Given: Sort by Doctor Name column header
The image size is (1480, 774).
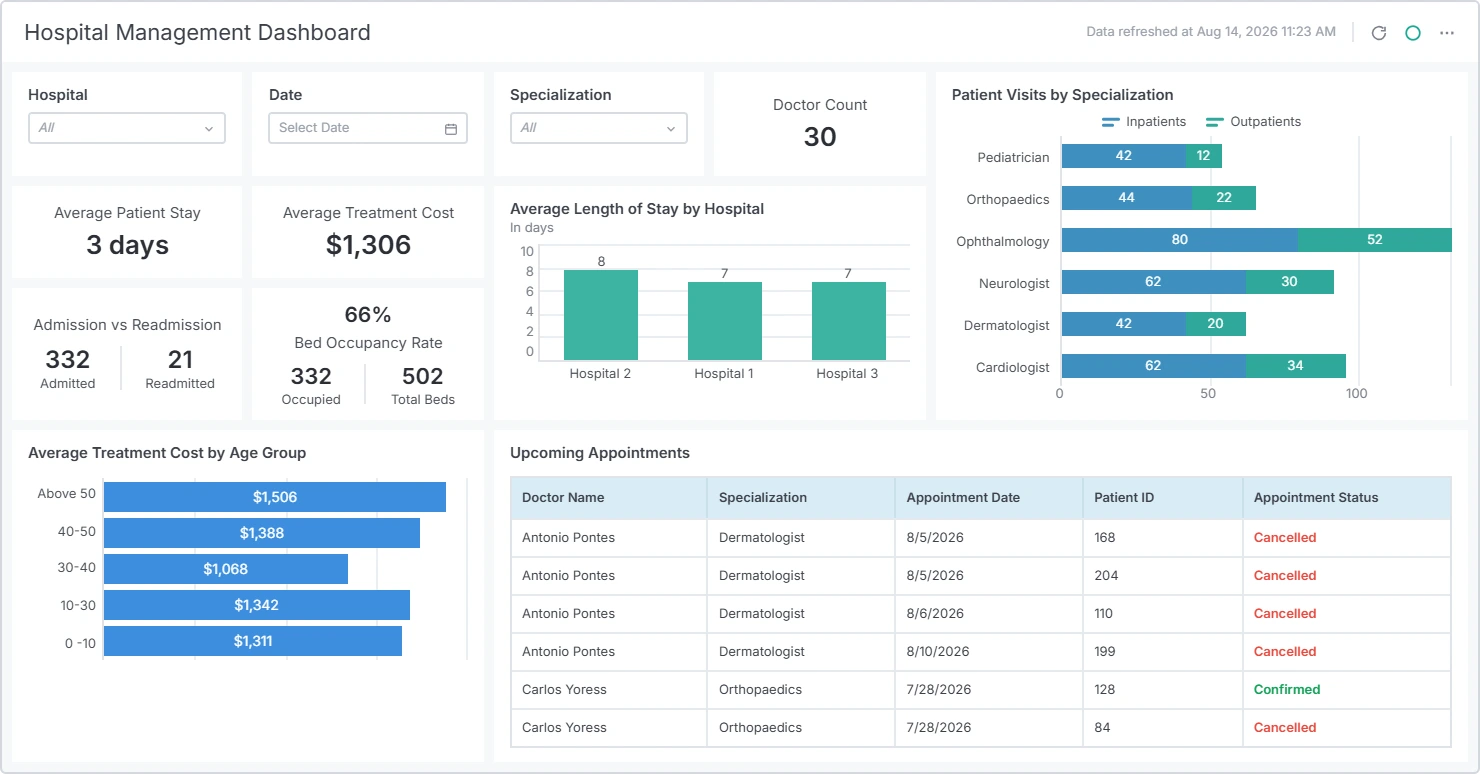Looking at the screenshot, I should 609,498.
